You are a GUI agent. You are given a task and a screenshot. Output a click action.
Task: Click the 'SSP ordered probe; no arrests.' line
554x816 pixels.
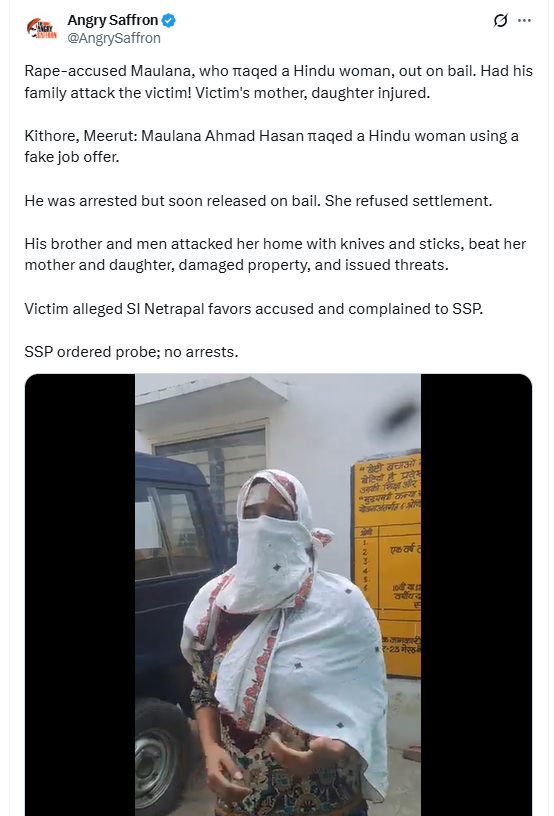(131, 352)
